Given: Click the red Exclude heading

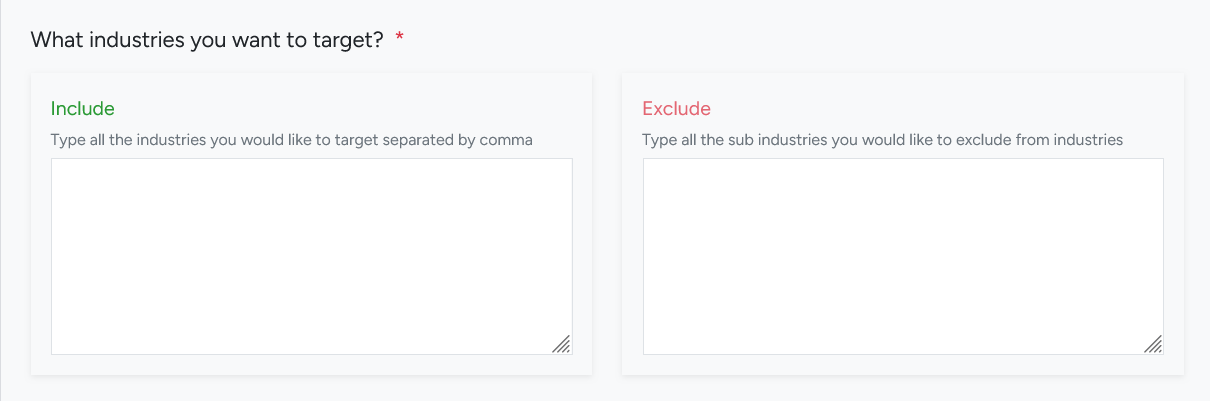Looking at the screenshot, I should (x=677, y=108).
